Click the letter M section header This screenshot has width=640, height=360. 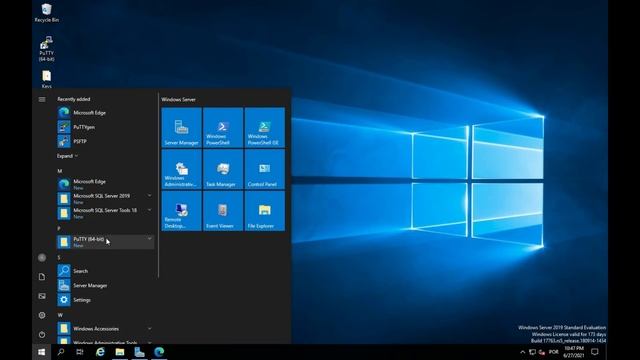click(x=60, y=171)
